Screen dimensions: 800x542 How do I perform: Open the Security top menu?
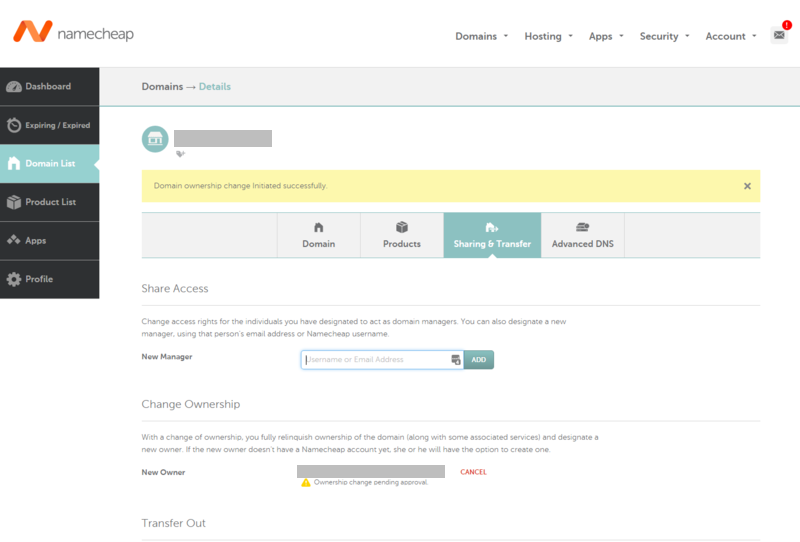664,36
